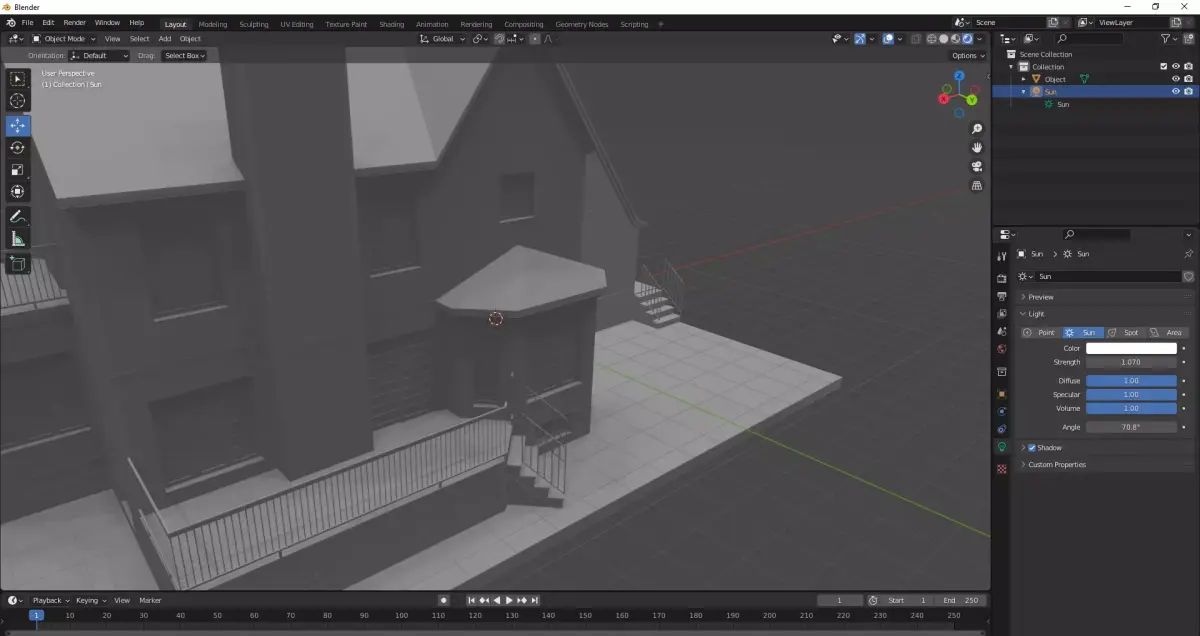The image size is (1200, 636).
Task: Enable auto keying record button
Action: click(443, 600)
